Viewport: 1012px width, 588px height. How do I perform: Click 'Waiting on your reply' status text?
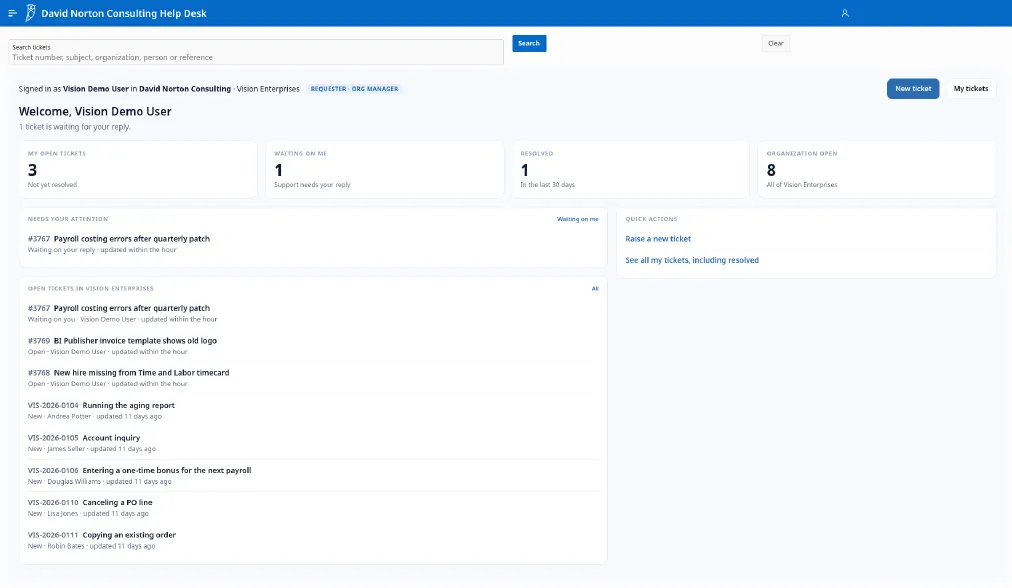click(61, 250)
